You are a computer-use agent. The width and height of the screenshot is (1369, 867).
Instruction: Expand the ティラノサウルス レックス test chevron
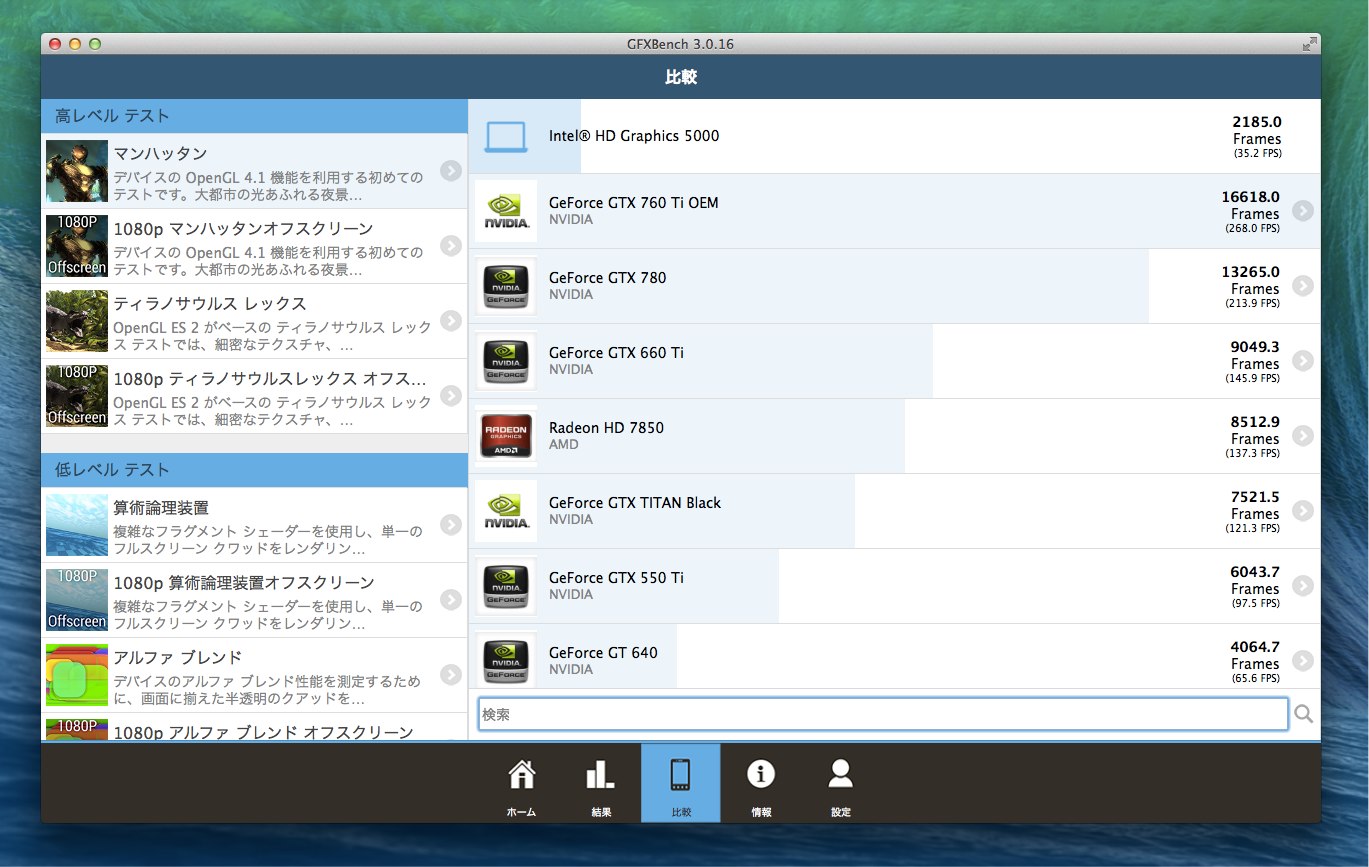point(451,321)
